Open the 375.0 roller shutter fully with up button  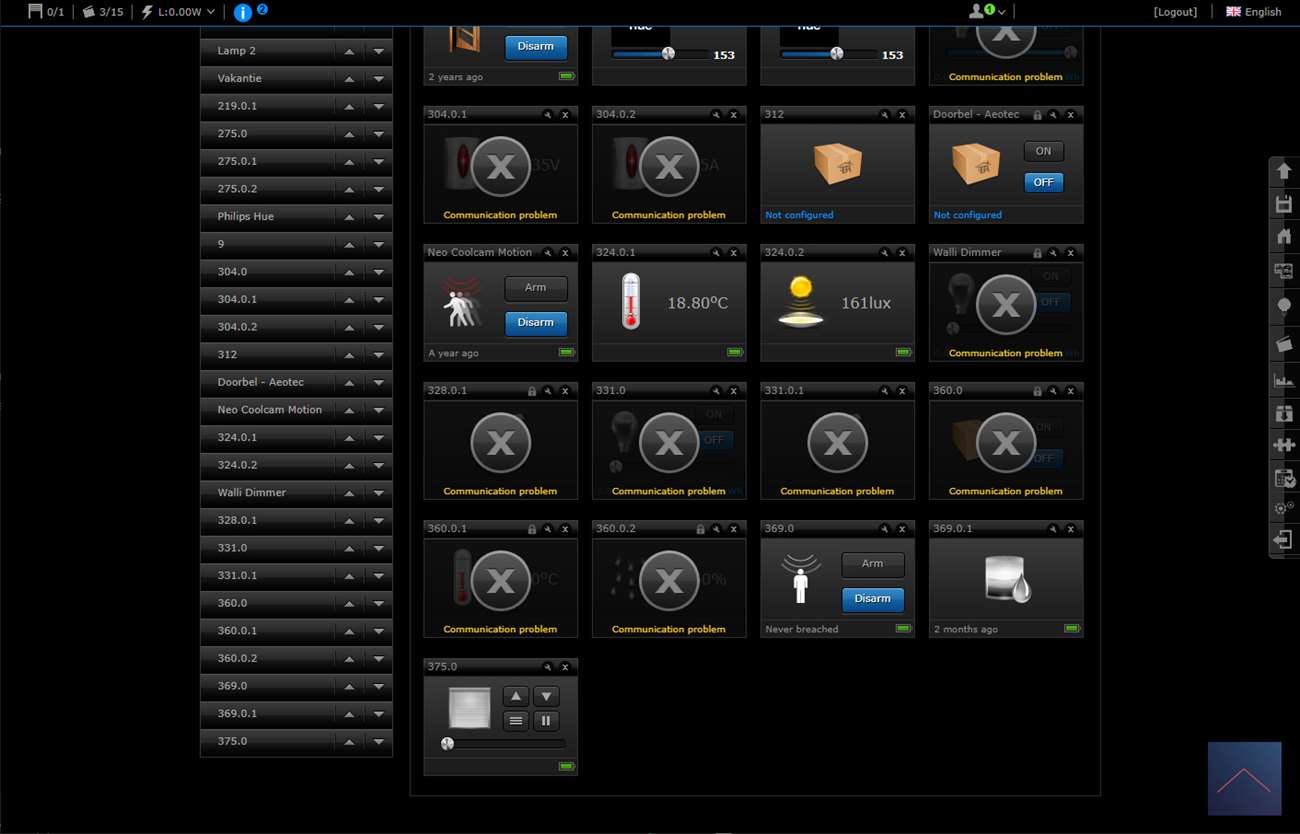(516, 696)
